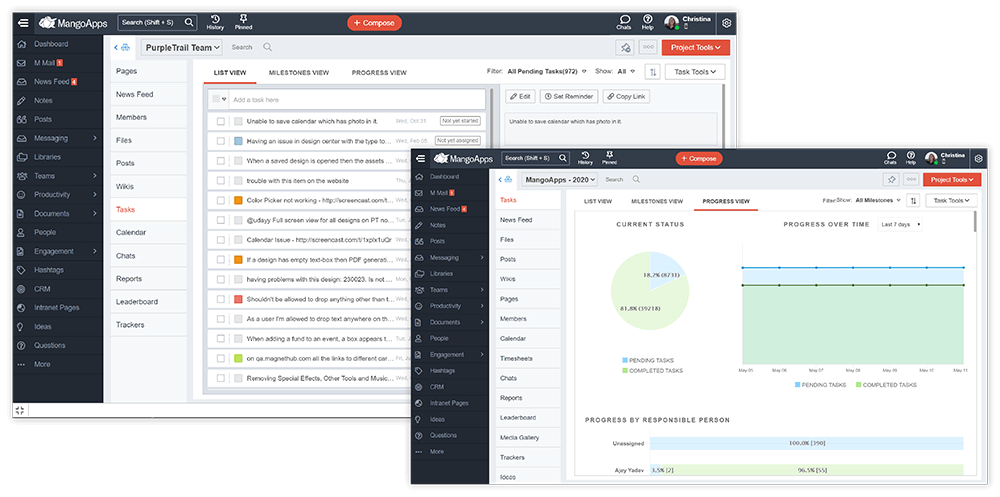The image size is (1000, 497).
Task: Check 'Color Picker not working' task checkbox
Action: [221, 200]
